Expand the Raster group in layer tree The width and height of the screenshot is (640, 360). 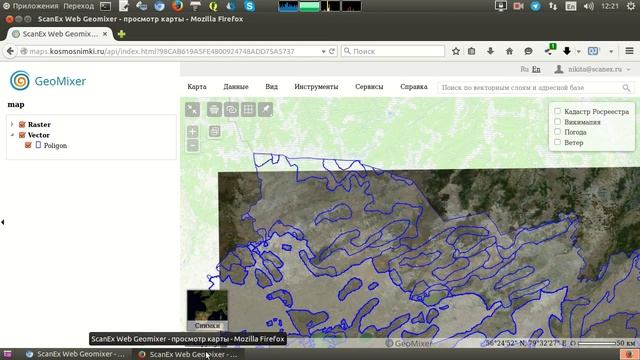(12, 124)
